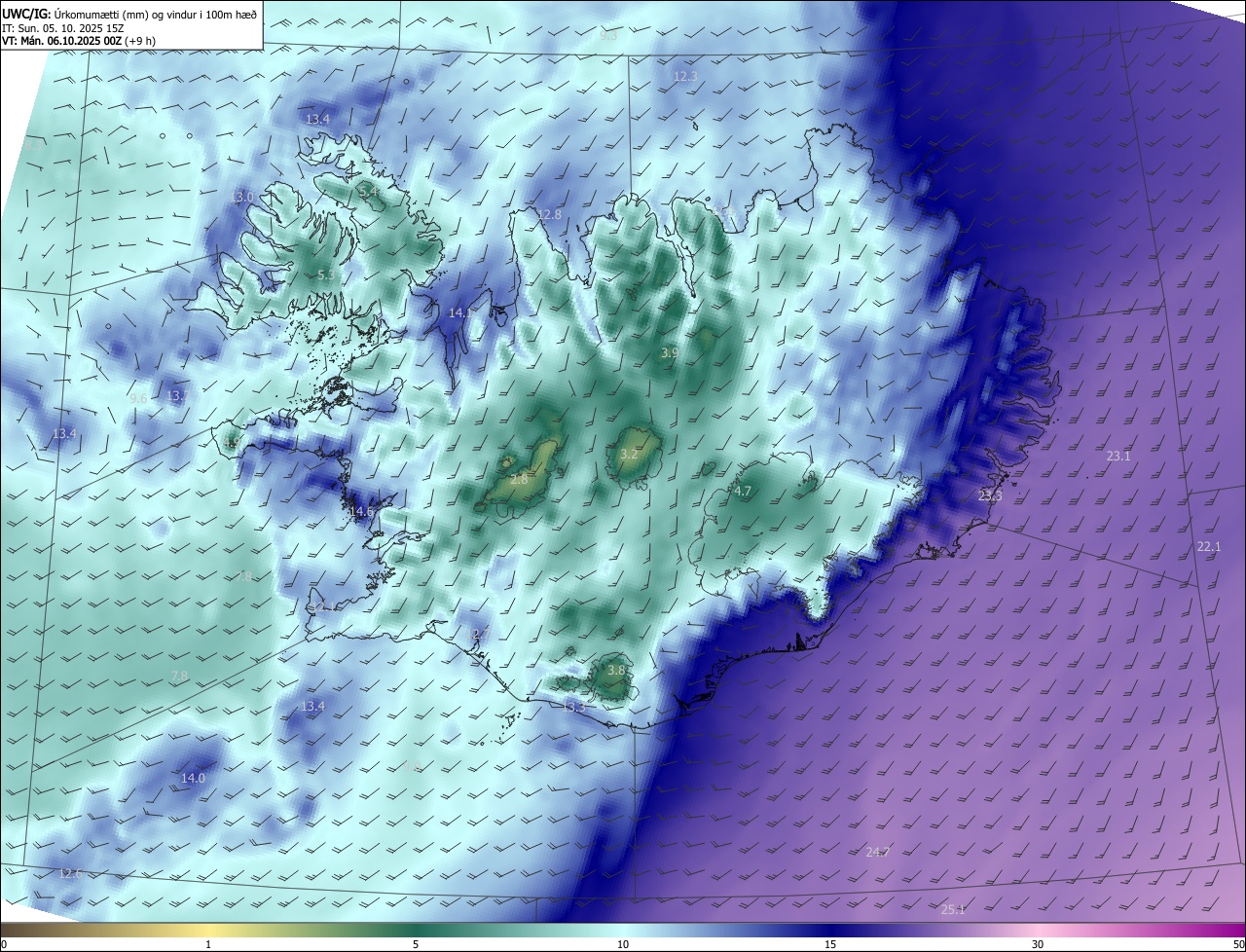Click the 9.6 value label
1246x952 pixels.
point(138,398)
